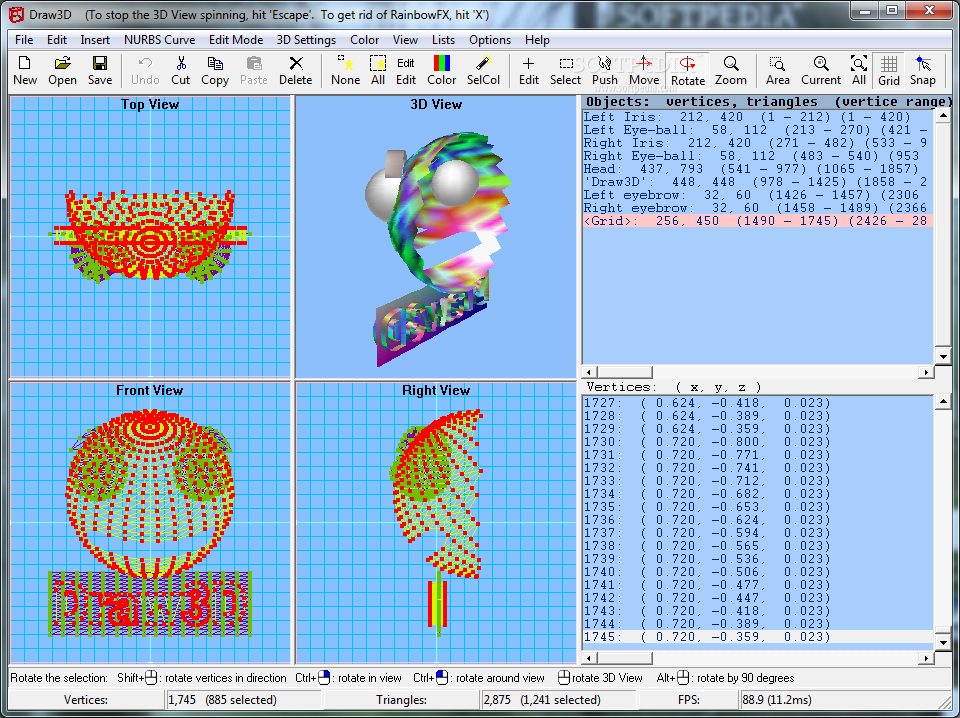
Task: Select vertex 1730 row
Action: coord(758,442)
